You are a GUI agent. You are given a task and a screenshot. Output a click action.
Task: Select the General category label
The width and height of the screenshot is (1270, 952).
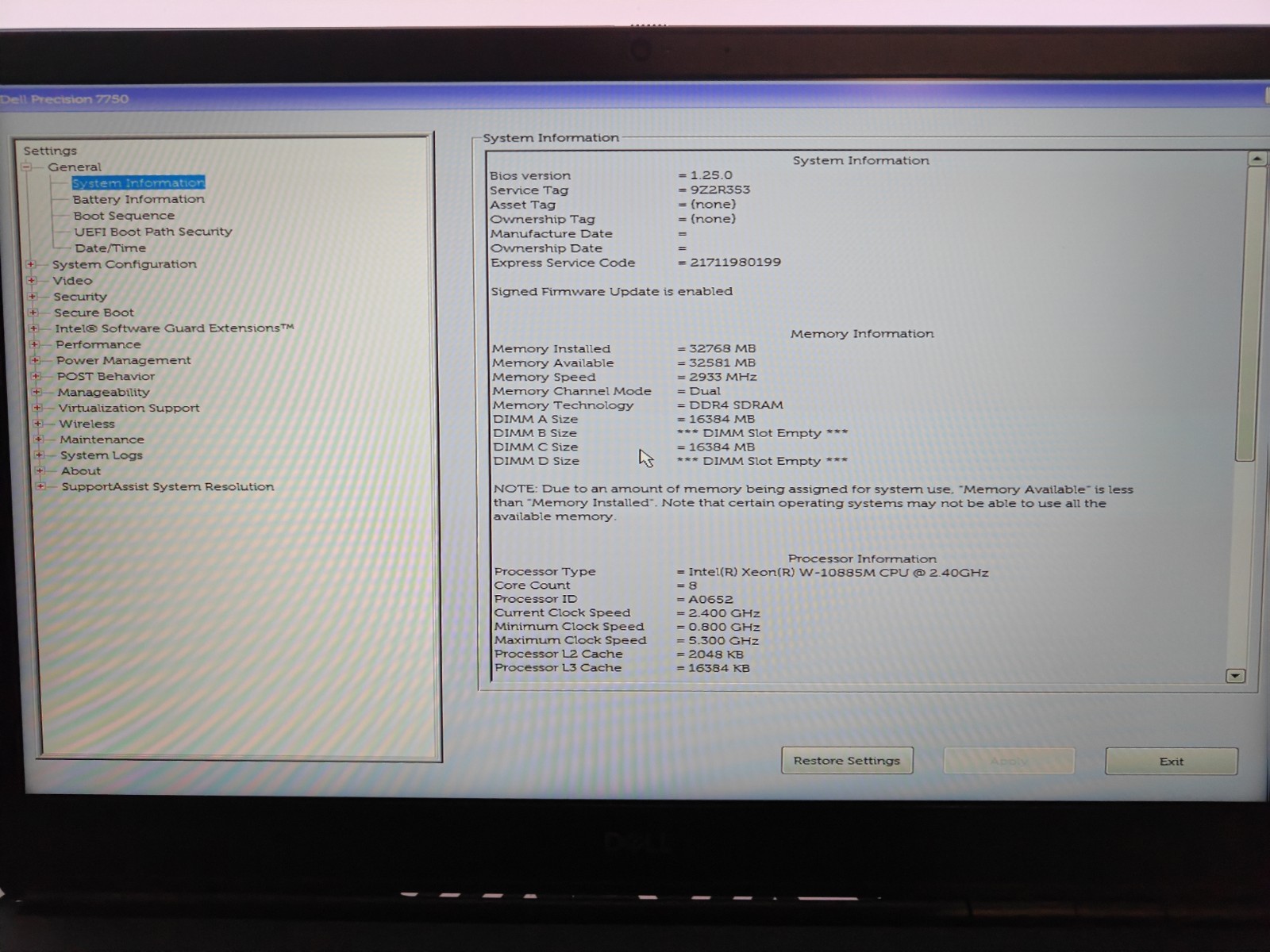[75, 167]
